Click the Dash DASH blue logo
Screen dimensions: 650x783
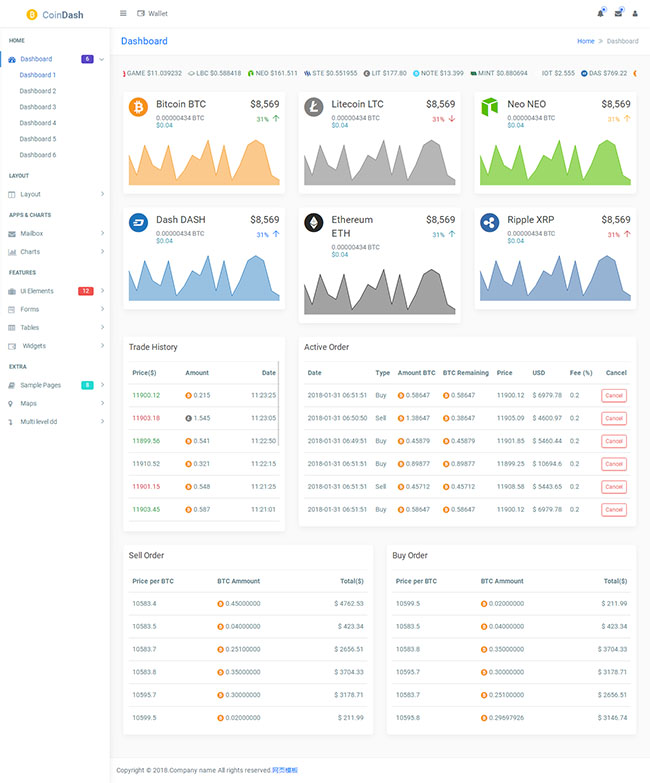click(x=138, y=222)
